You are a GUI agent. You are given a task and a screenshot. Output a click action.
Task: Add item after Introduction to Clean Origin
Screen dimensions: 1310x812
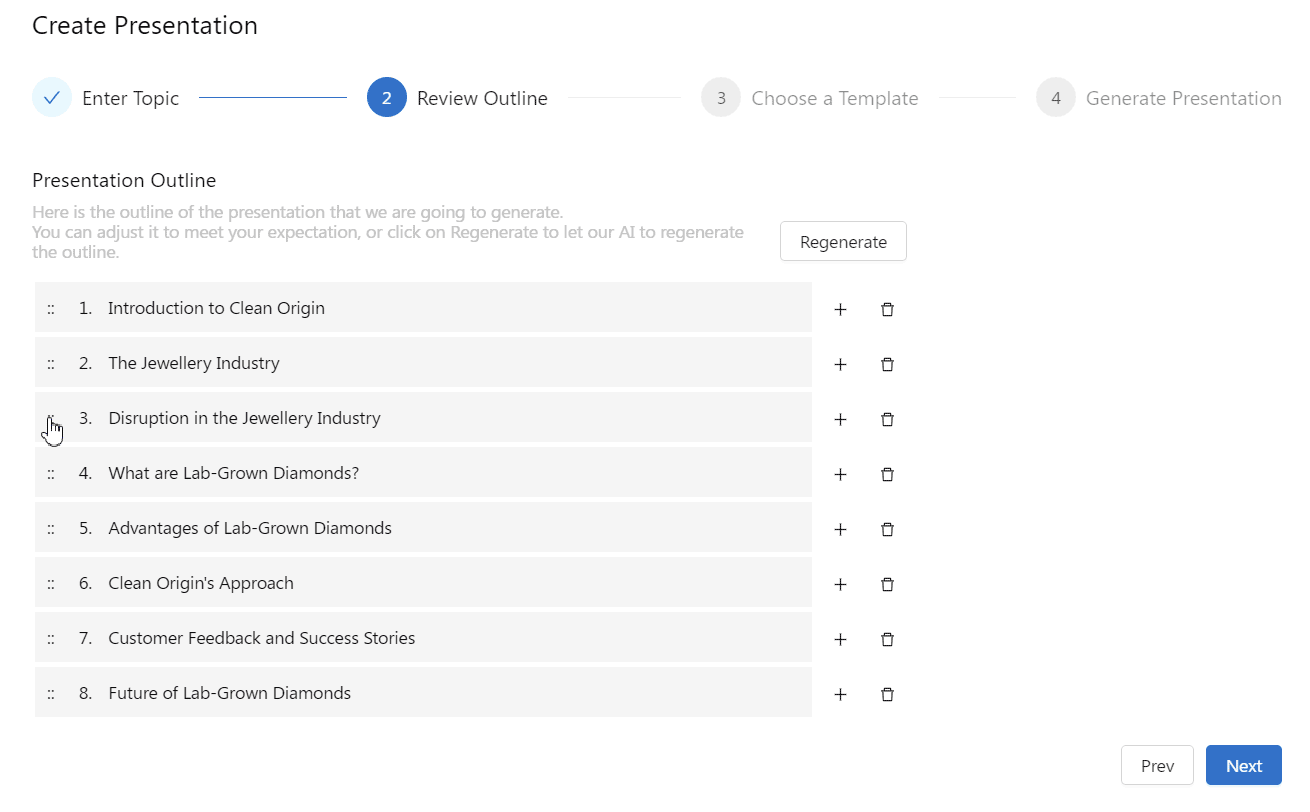pyautogui.click(x=840, y=309)
